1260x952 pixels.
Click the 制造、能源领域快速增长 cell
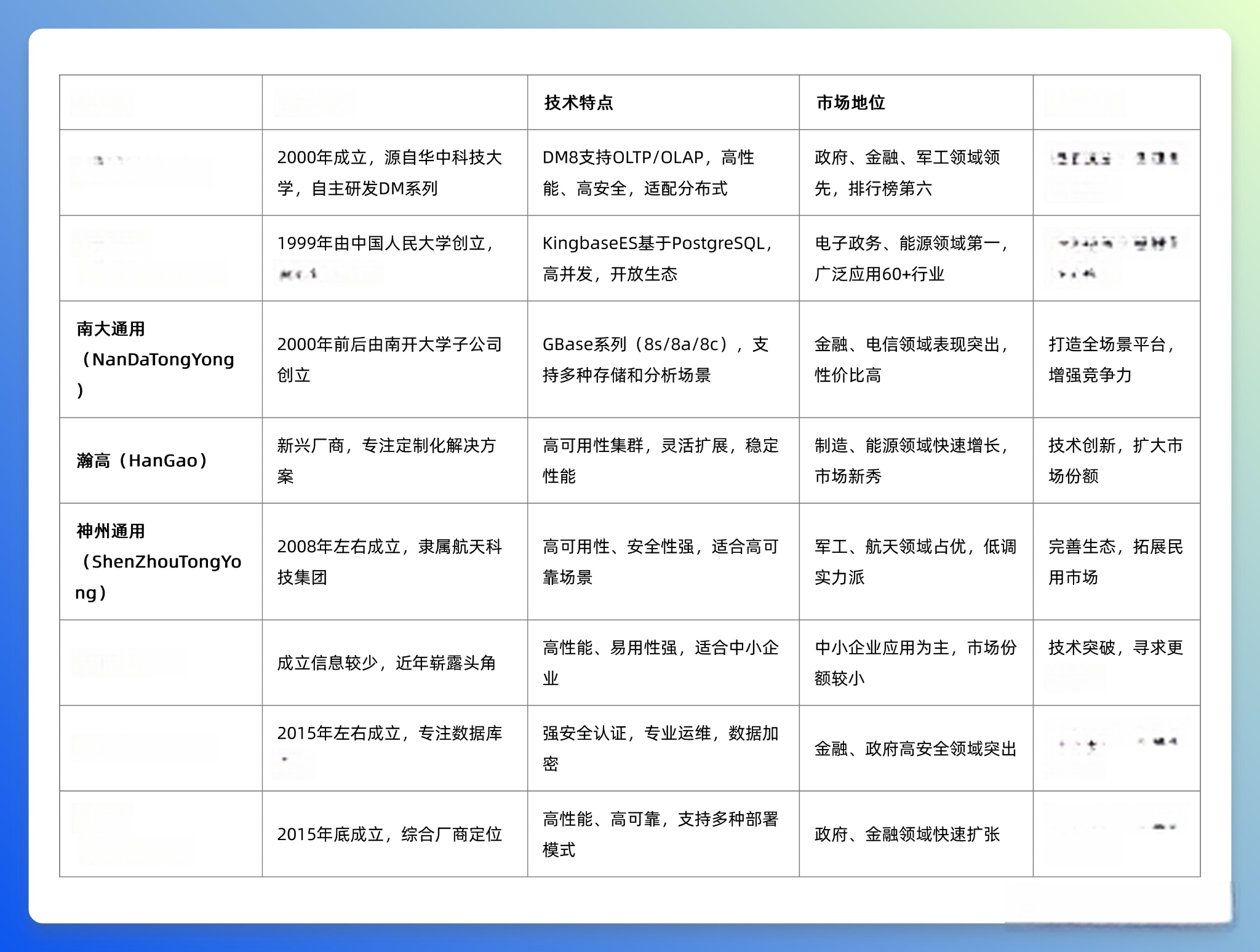pyautogui.click(x=916, y=461)
